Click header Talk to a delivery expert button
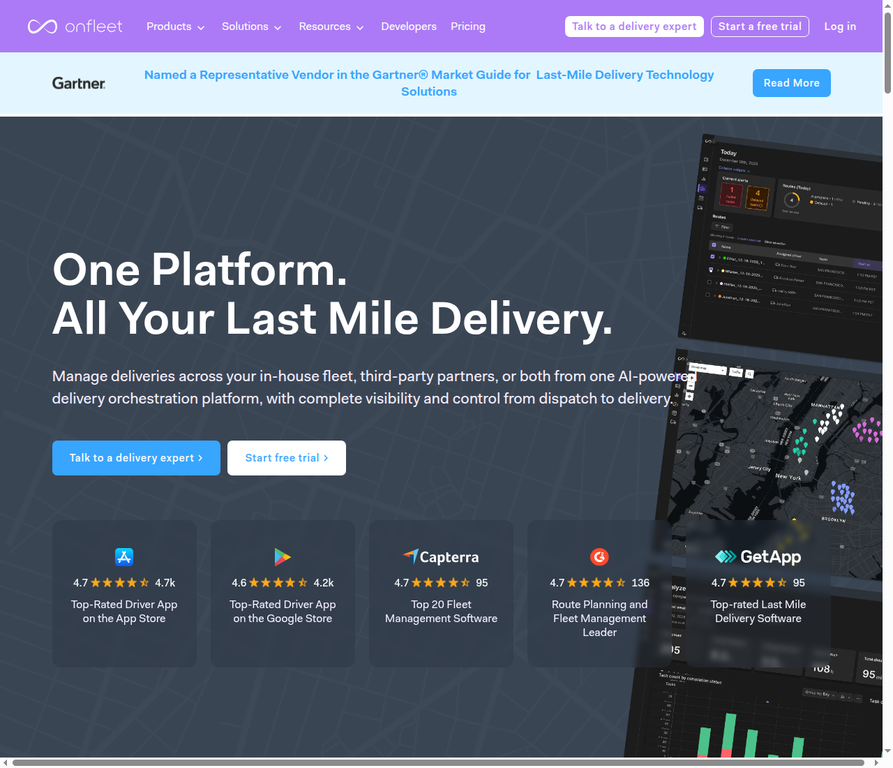This screenshot has width=893, height=768. (x=634, y=26)
